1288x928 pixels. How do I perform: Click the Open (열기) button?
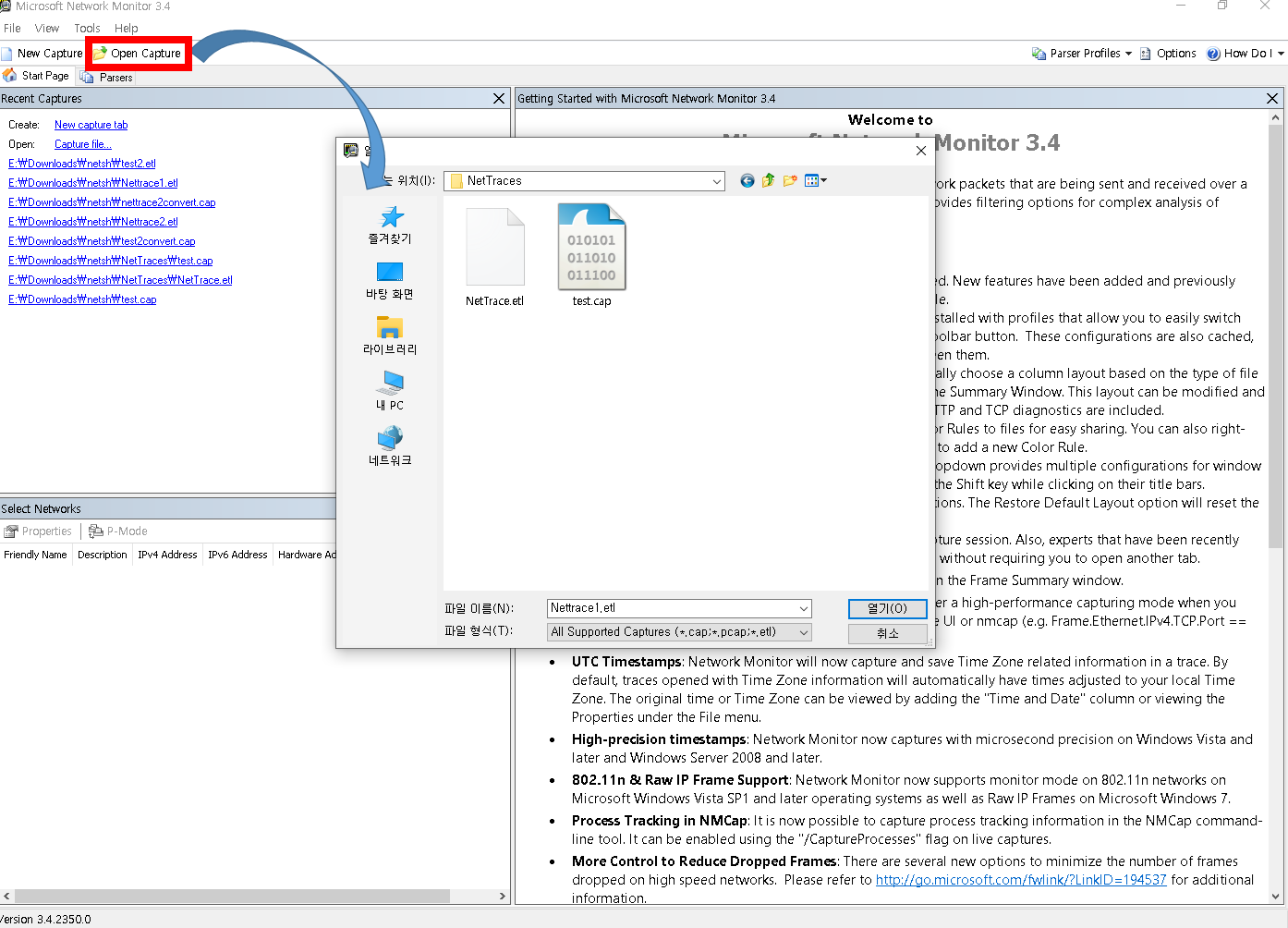point(887,609)
